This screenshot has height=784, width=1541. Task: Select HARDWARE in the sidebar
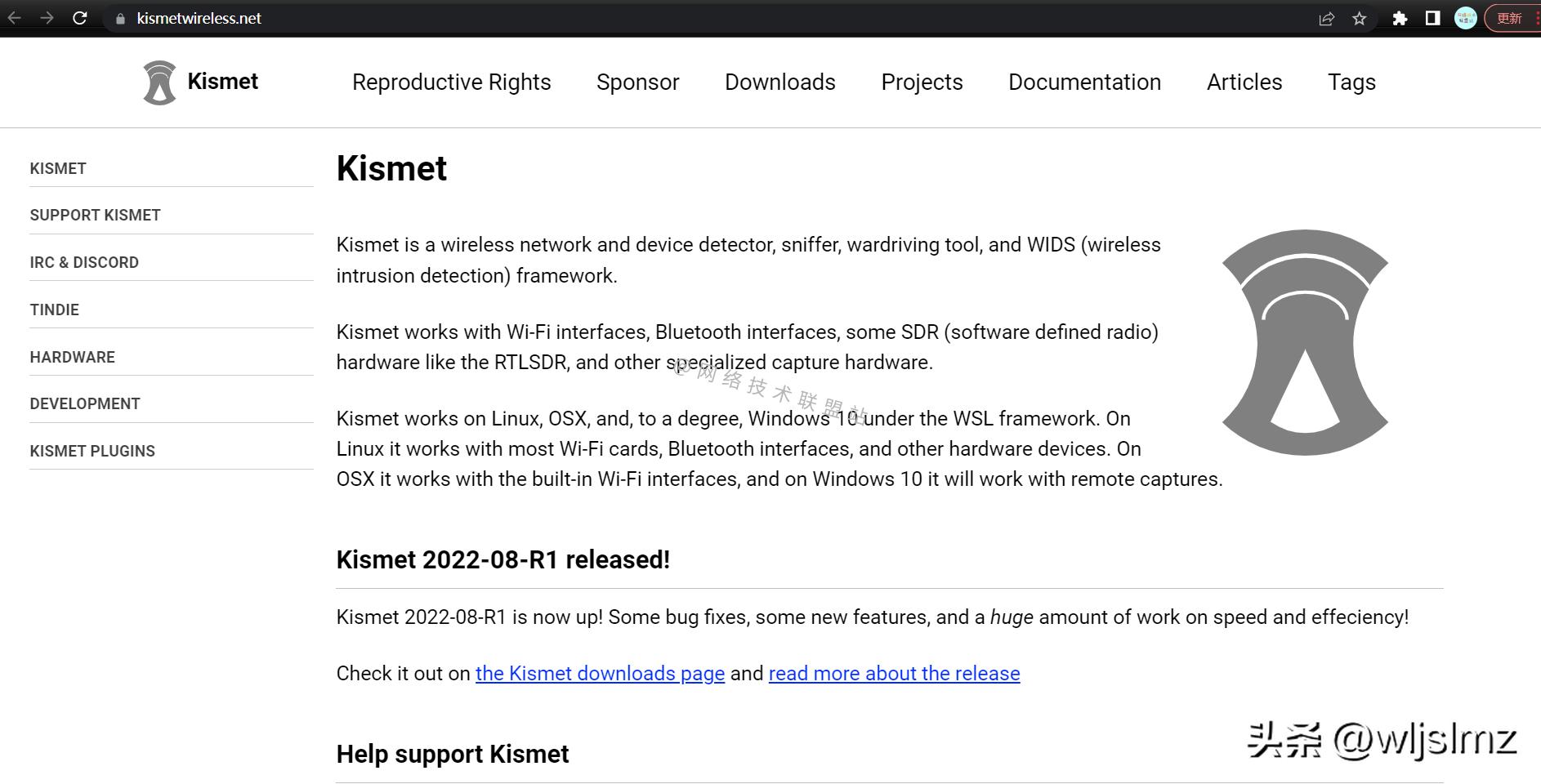73,357
